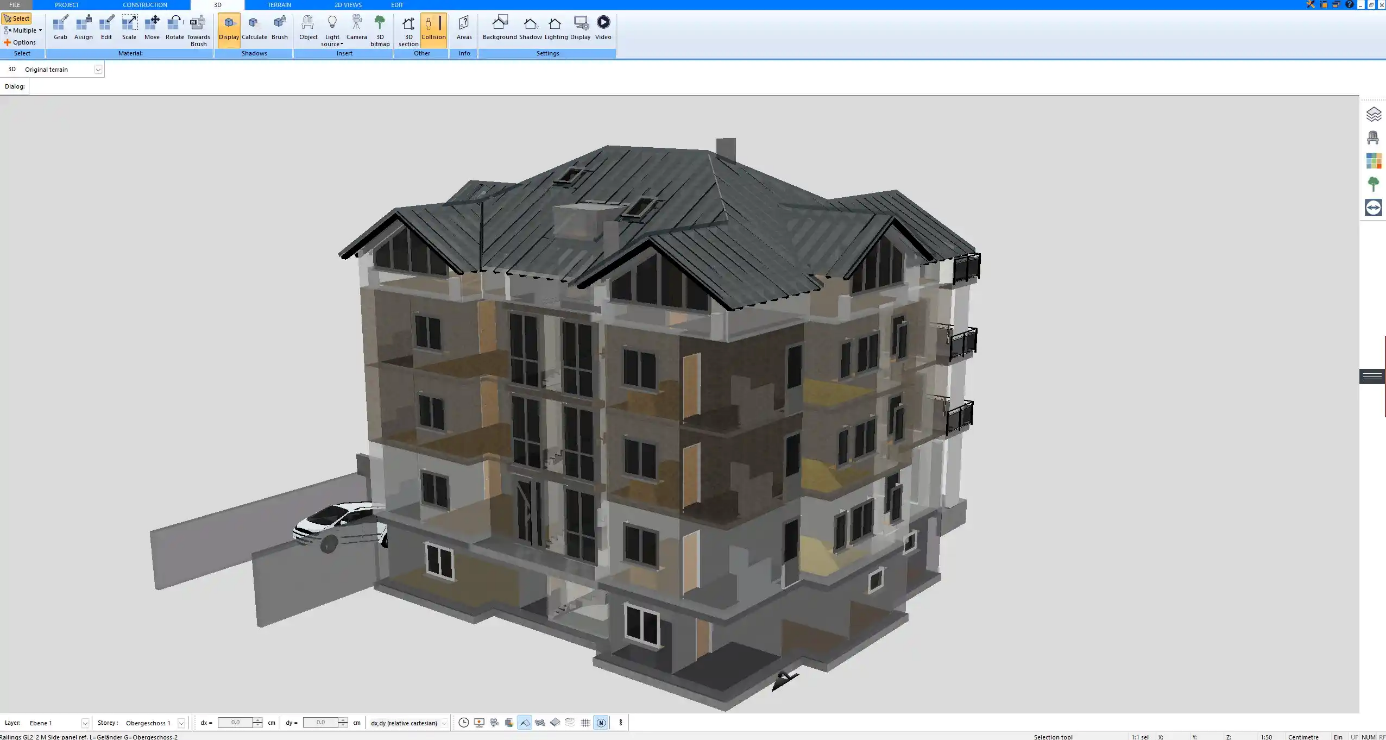The height and width of the screenshot is (740, 1386).
Task: Click the monitor icon in bottom toolbar
Action: click(479, 722)
